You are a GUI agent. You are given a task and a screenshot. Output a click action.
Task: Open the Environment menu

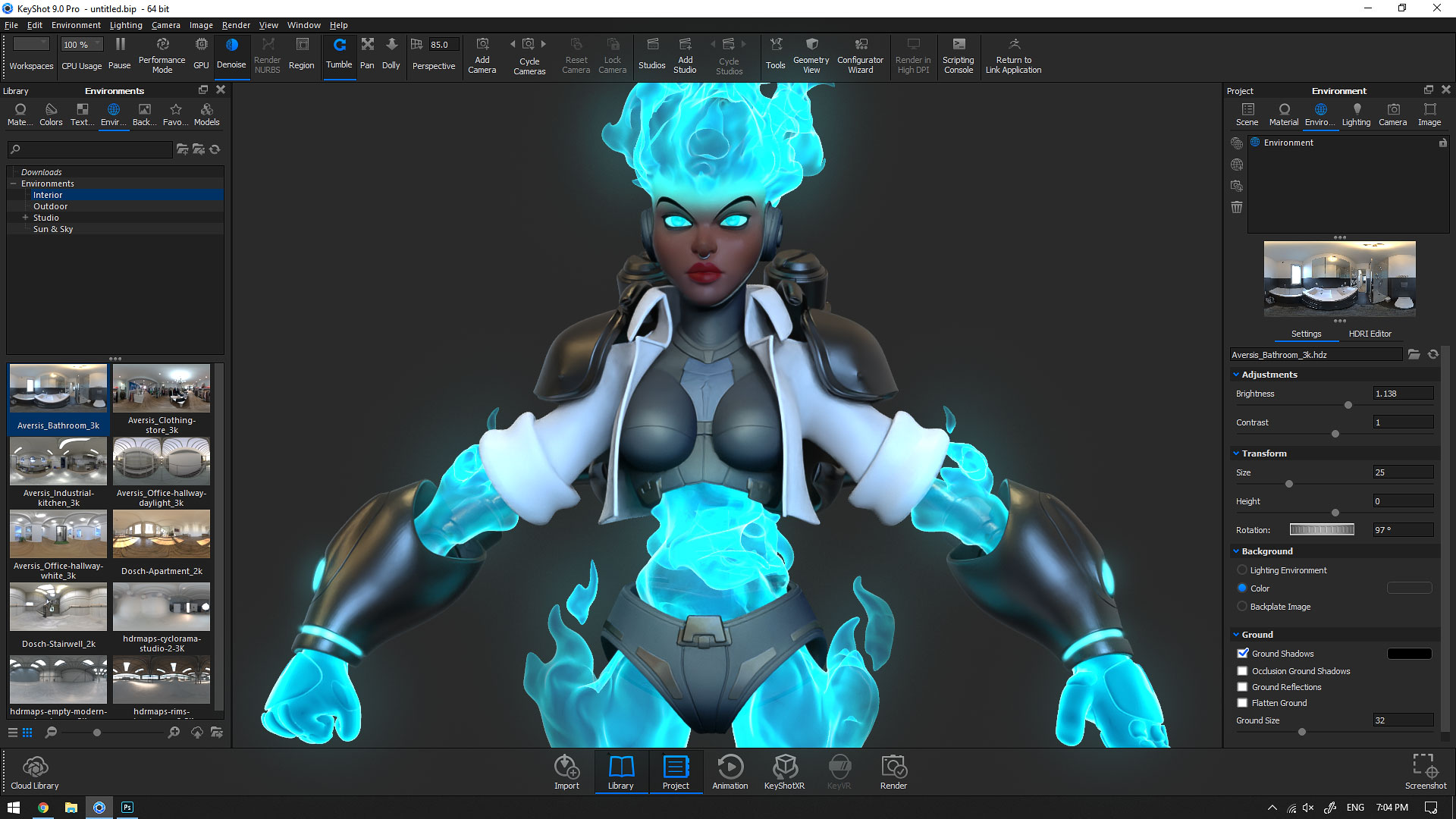[76, 25]
